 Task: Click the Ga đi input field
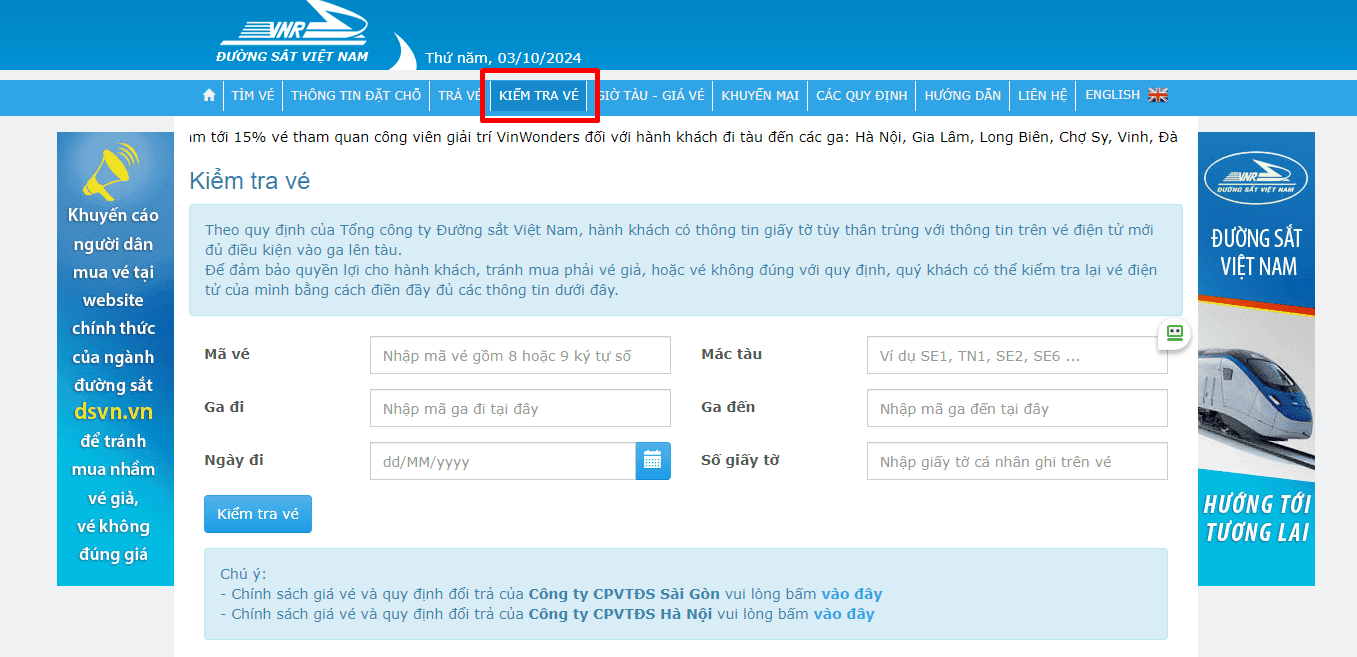pyautogui.click(x=520, y=408)
